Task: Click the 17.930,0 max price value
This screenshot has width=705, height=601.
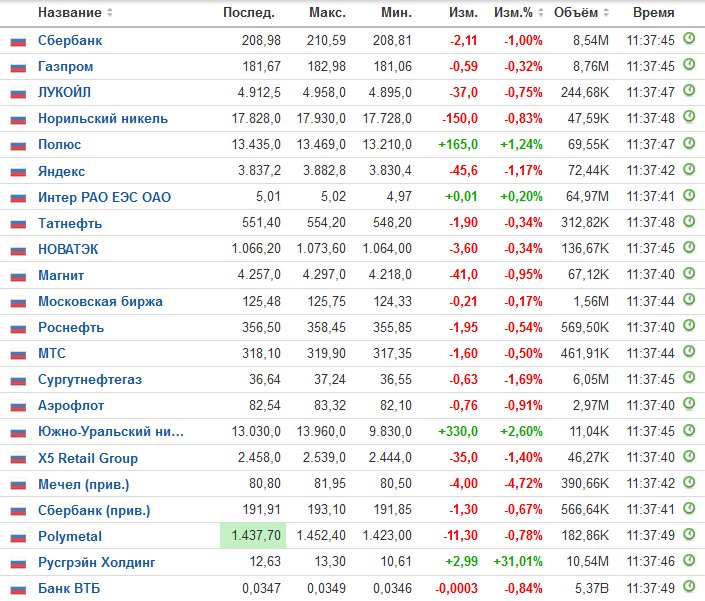Action: coord(321,119)
